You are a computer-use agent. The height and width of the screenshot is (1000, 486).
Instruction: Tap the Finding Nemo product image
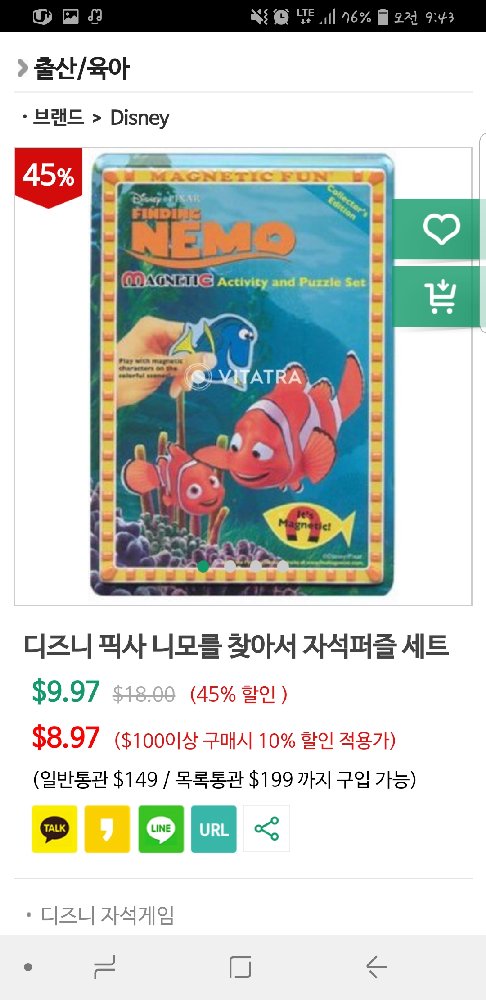pyautogui.click(x=242, y=375)
